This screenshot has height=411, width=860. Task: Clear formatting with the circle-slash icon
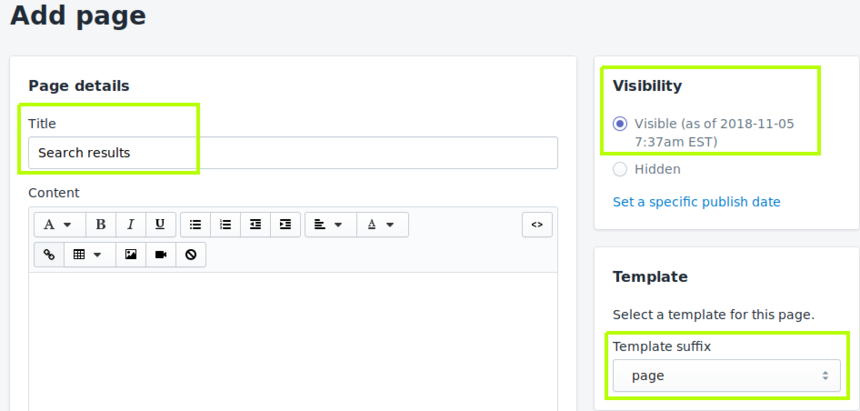(191, 255)
